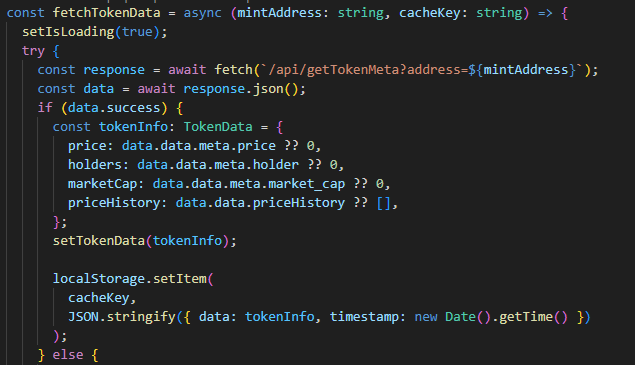The height and width of the screenshot is (365, 635).
Task: Click the holders property key
Action: 94,165
